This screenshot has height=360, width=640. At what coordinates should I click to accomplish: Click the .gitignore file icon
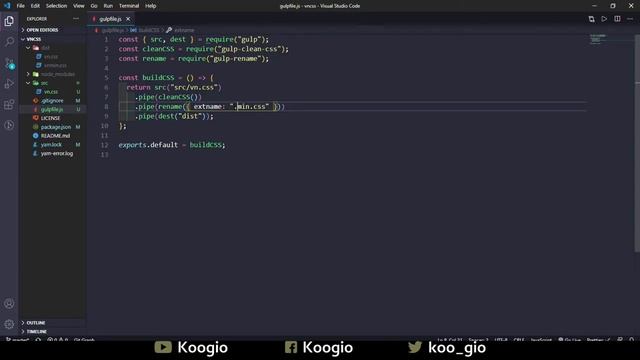pos(36,100)
